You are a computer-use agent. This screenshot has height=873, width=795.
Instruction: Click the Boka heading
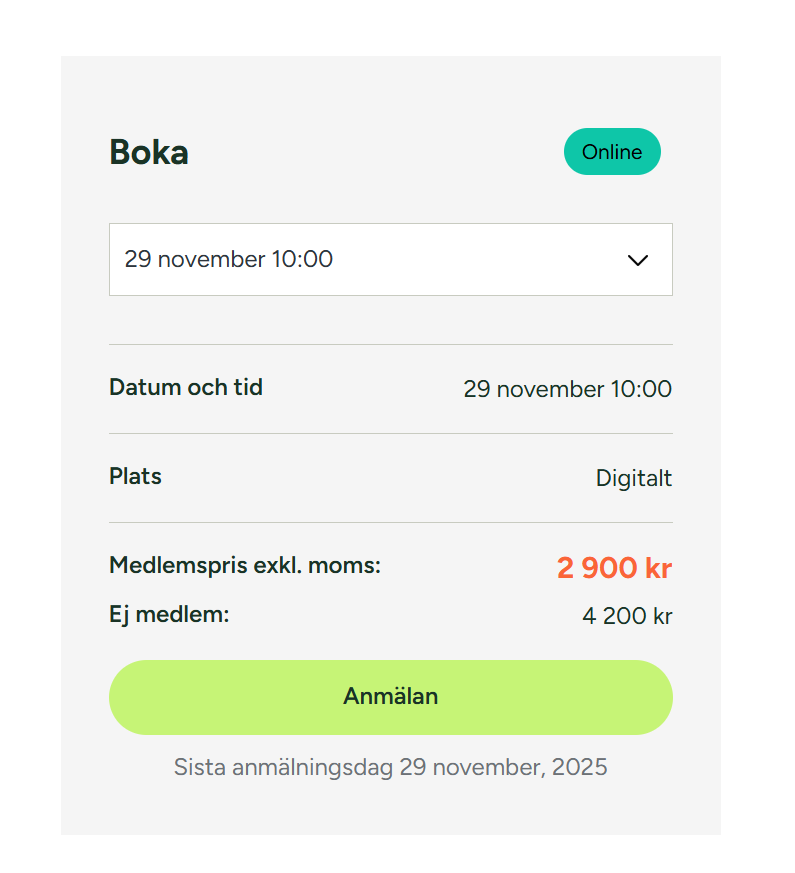coord(149,153)
